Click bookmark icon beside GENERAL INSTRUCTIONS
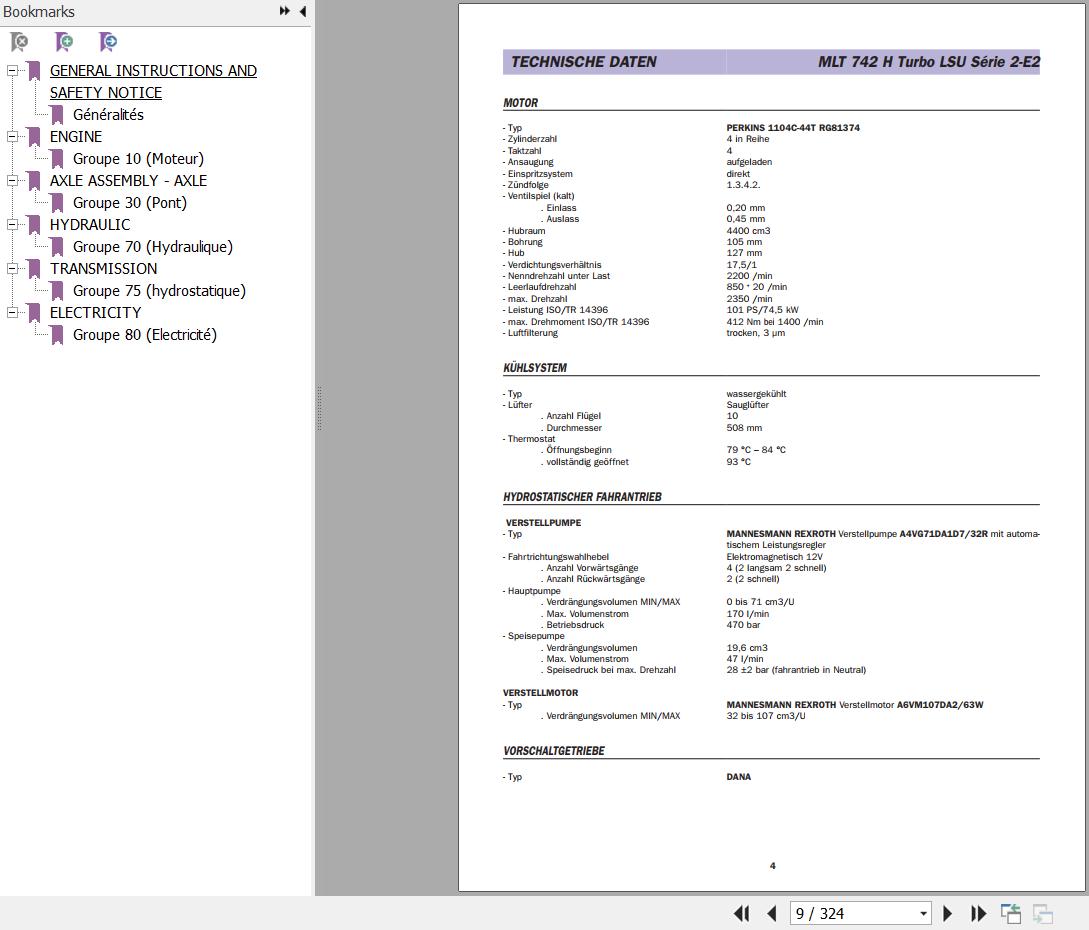The width and height of the screenshot is (1089, 930). [34, 71]
